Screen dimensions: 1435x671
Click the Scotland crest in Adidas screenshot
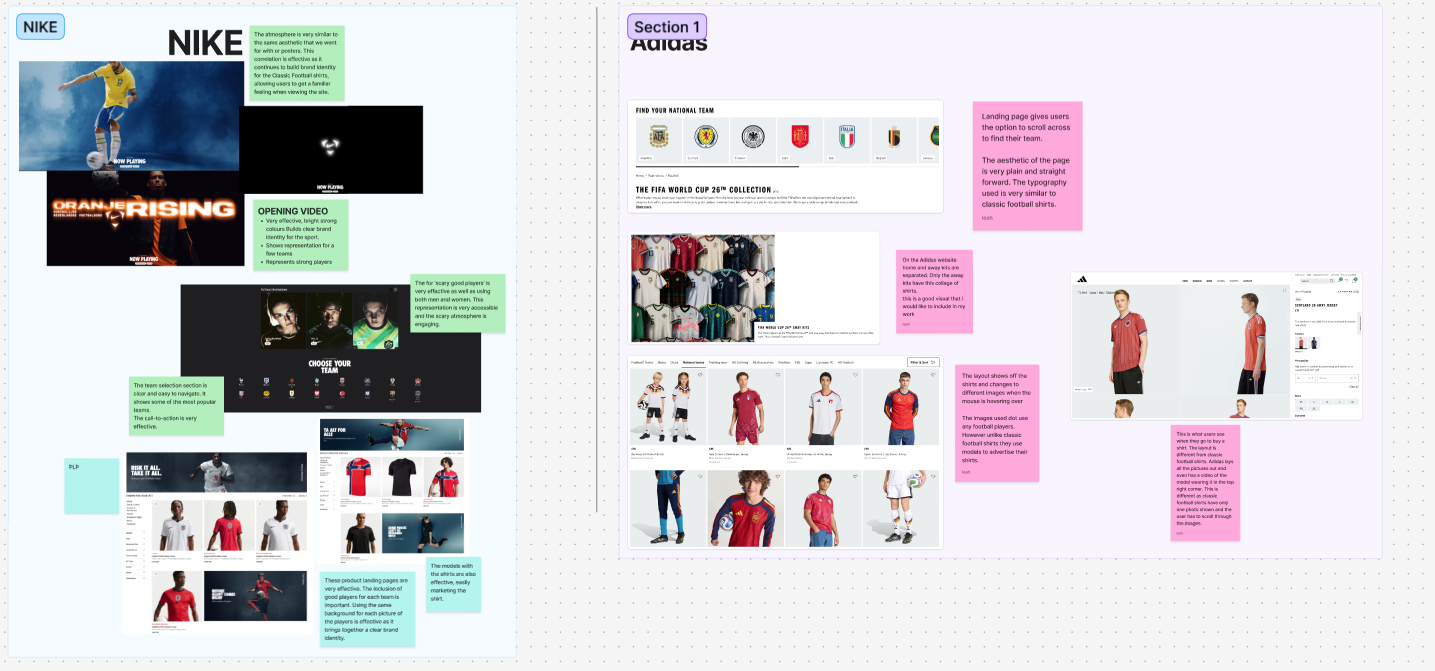point(706,136)
